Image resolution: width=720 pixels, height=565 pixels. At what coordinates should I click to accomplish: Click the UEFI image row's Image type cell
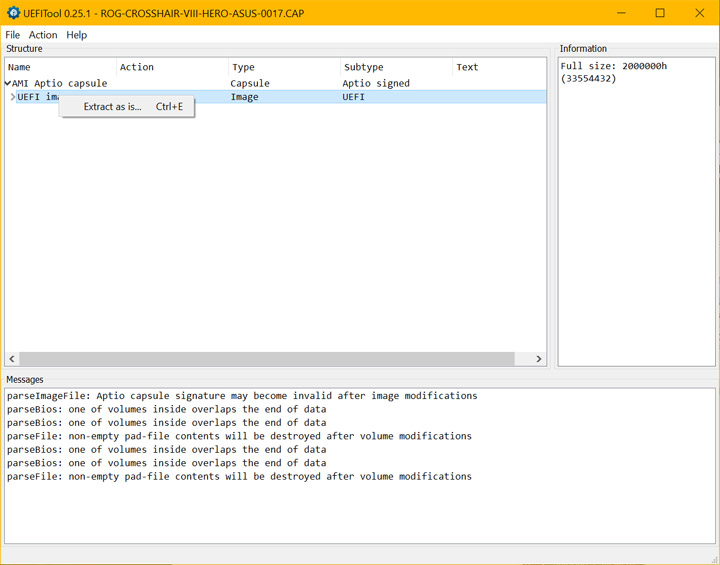click(x=244, y=97)
